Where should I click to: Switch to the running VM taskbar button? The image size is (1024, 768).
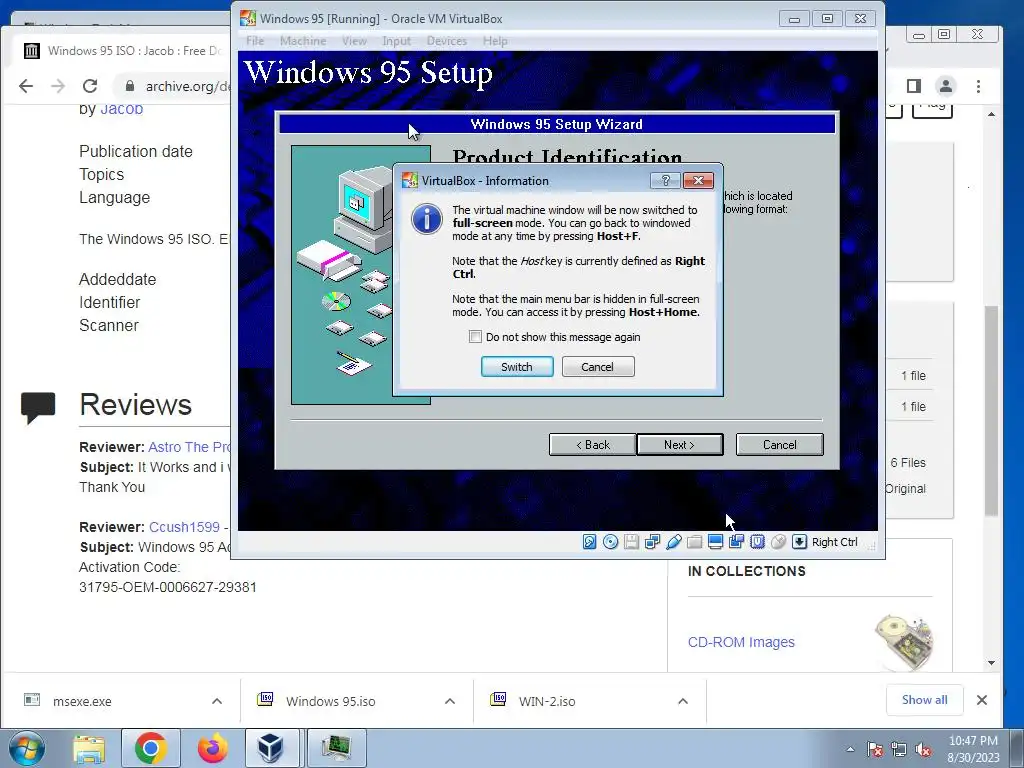click(x=335, y=748)
